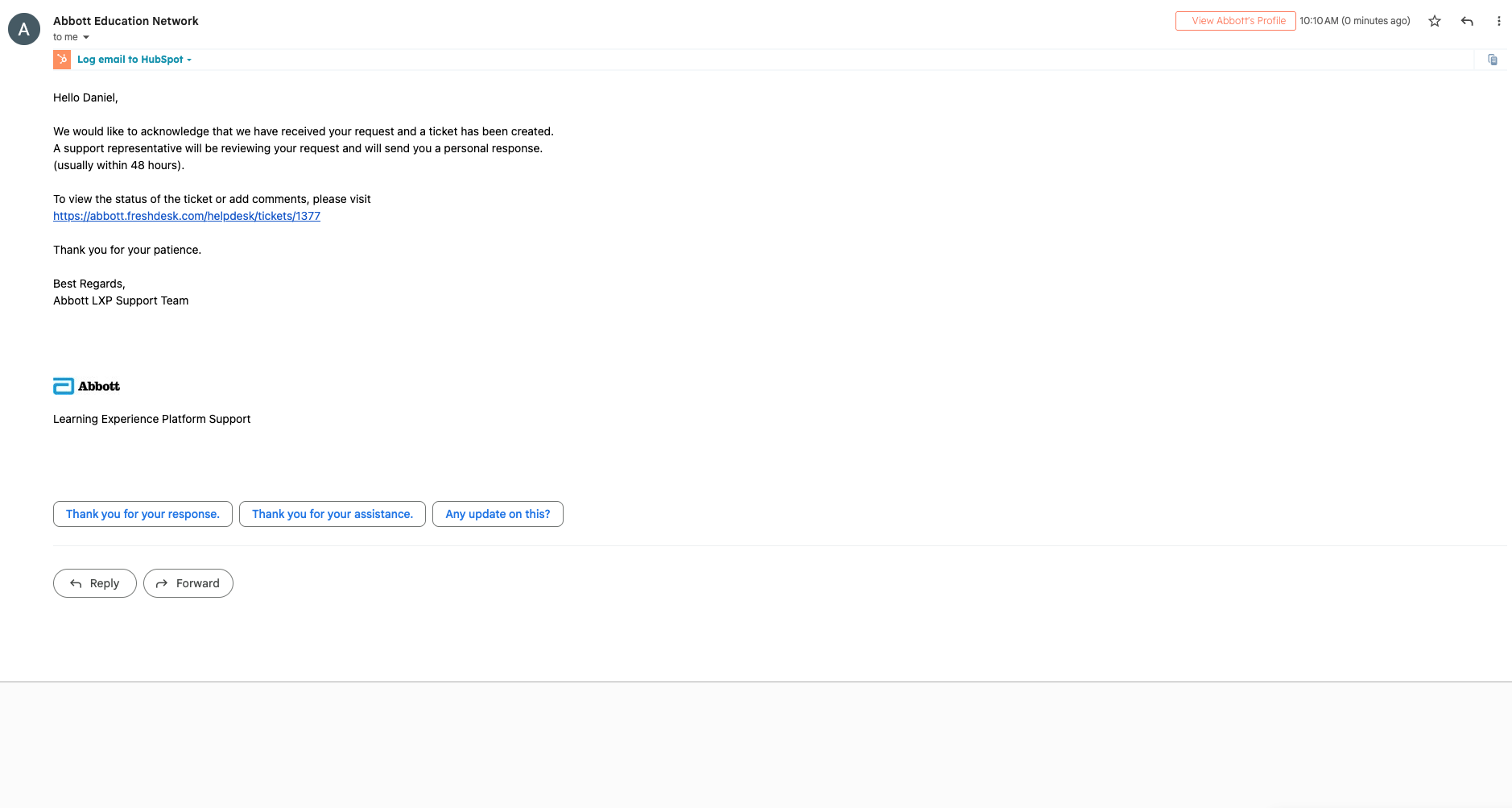Screen dimensions: 1512x808
Task: Click the 'Hello Daniel,' greeting line
Action: [85, 97]
